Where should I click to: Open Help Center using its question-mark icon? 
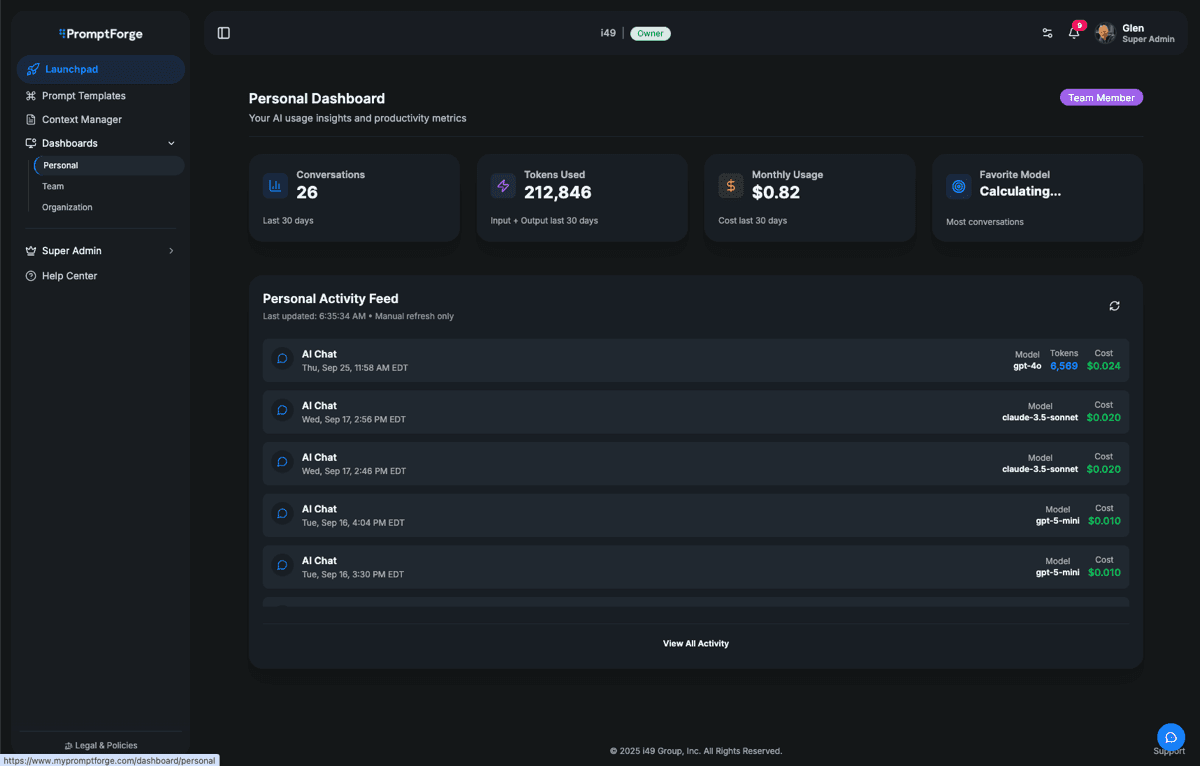[31, 275]
